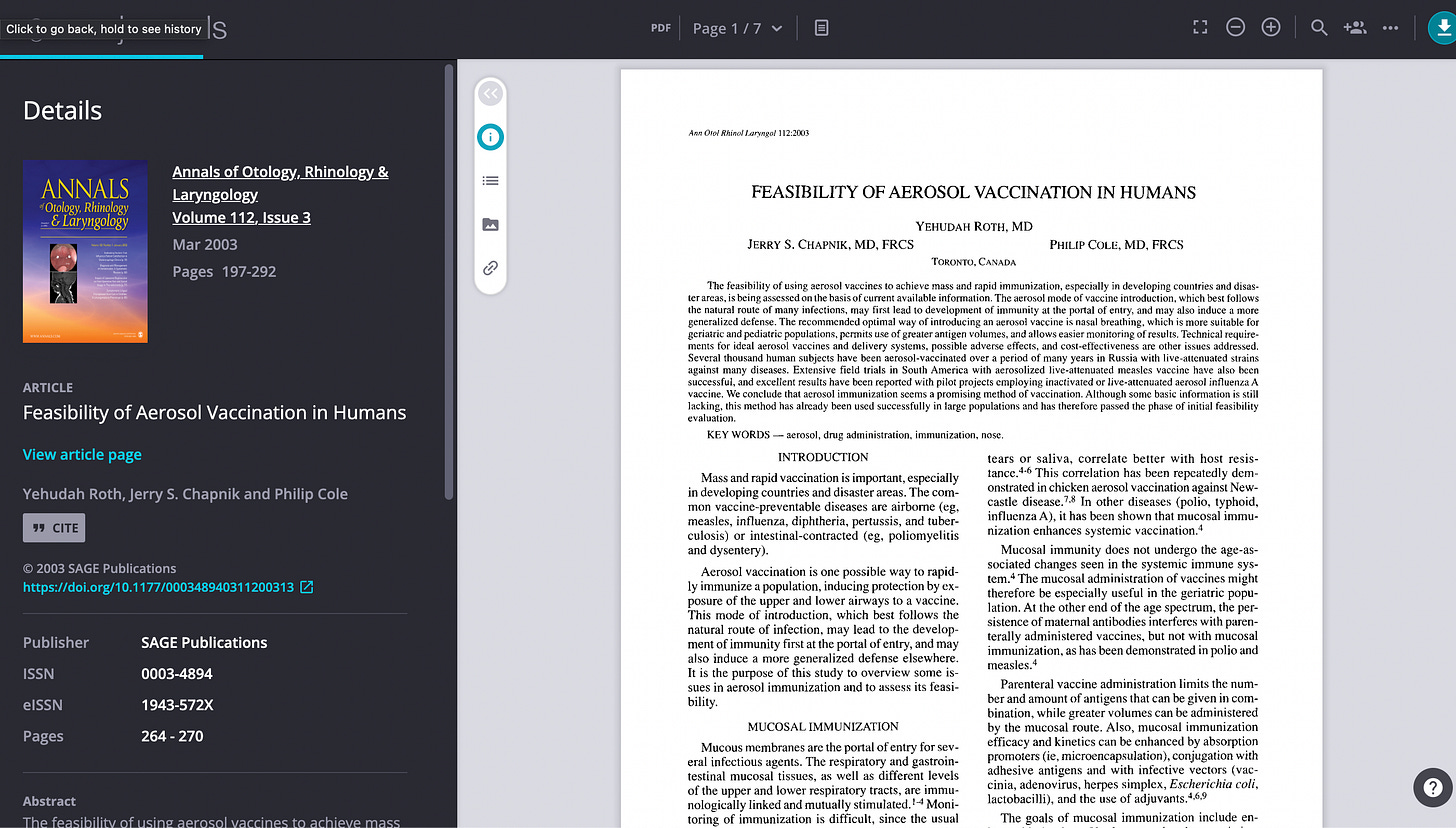
Task: Click the Pages 197-292 issue range text
Action: (224, 271)
